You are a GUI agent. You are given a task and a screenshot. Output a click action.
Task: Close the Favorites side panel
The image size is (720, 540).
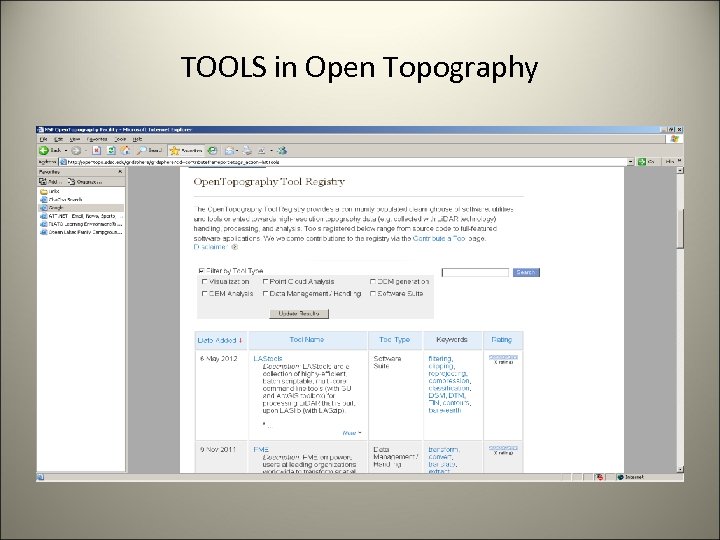(x=120, y=172)
